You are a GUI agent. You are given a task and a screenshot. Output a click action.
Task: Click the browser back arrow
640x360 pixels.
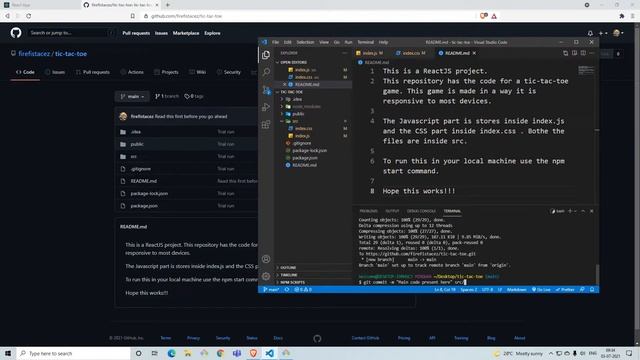point(7,16)
